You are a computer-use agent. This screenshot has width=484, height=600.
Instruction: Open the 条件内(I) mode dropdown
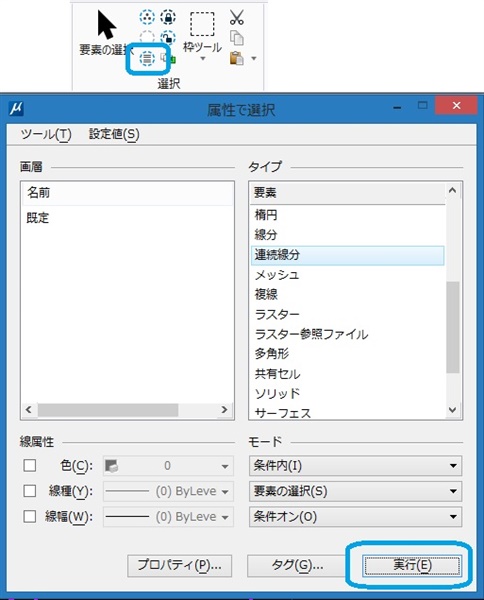pos(355,466)
